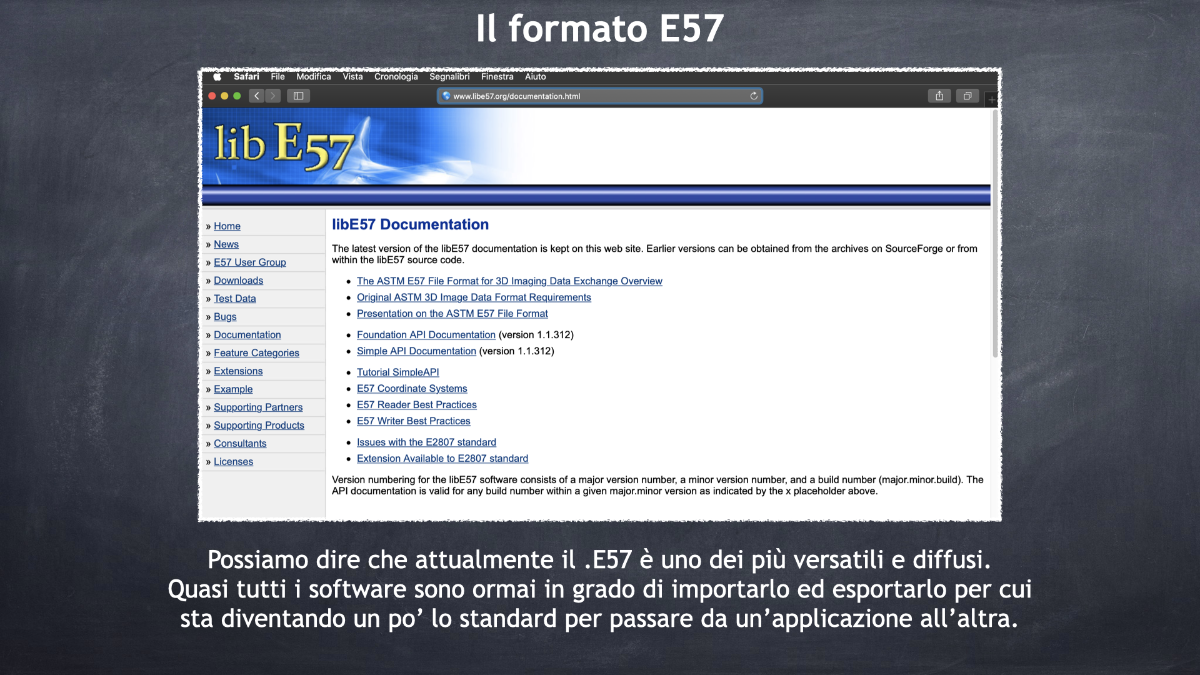Open the Tutorial SimpleAPI link
The width and height of the screenshot is (1200, 675).
(x=398, y=373)
